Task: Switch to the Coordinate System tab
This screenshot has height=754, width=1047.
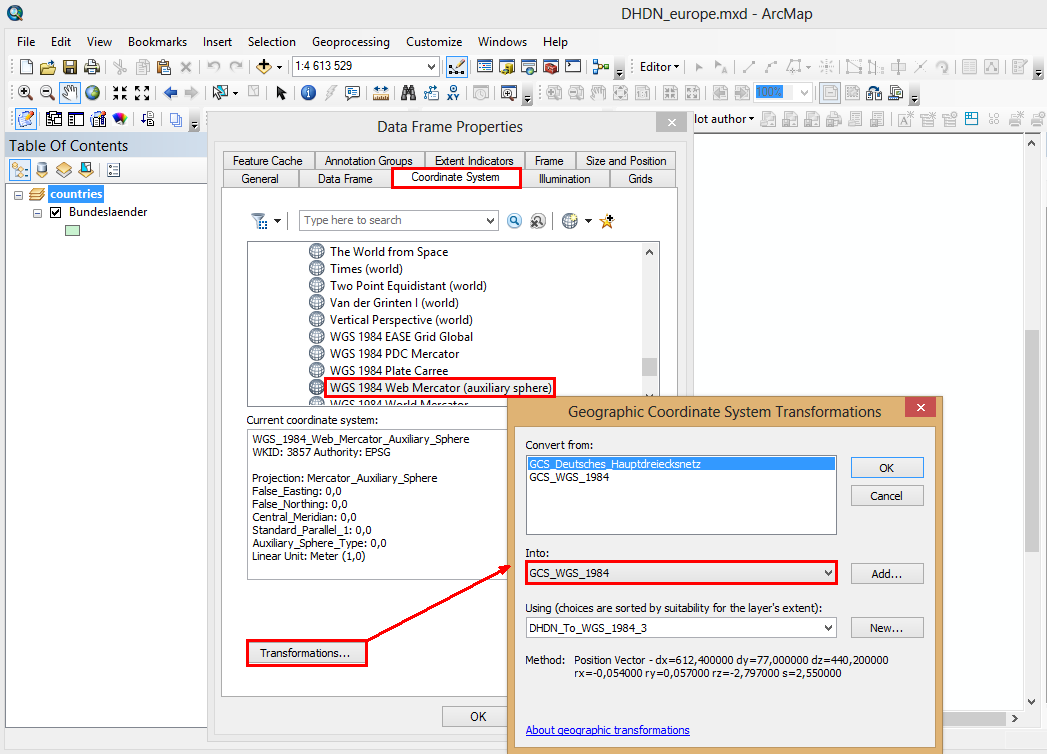Action: [x=456, y=178]
